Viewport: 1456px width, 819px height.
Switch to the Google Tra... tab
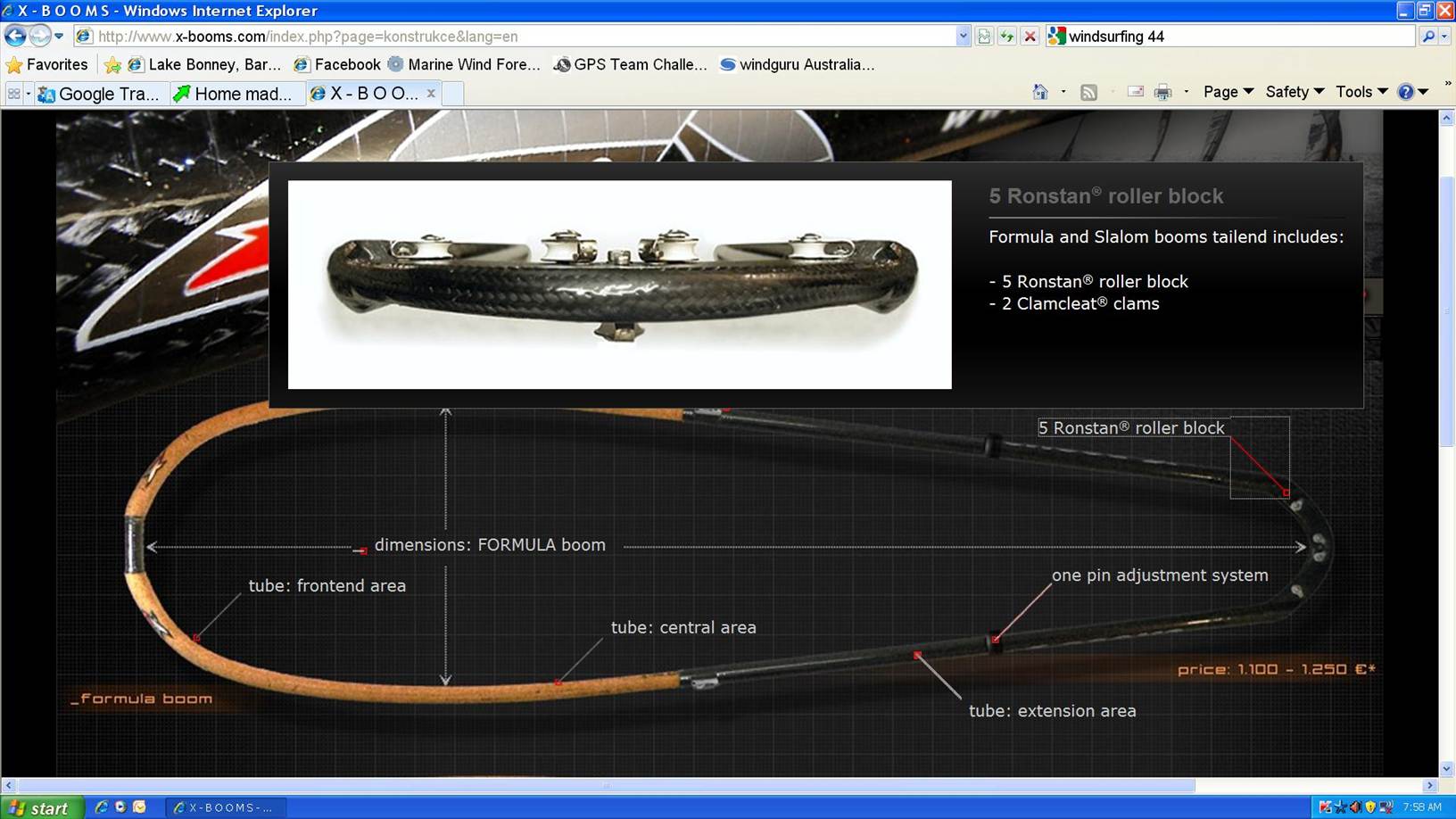[x=99, y=94]
